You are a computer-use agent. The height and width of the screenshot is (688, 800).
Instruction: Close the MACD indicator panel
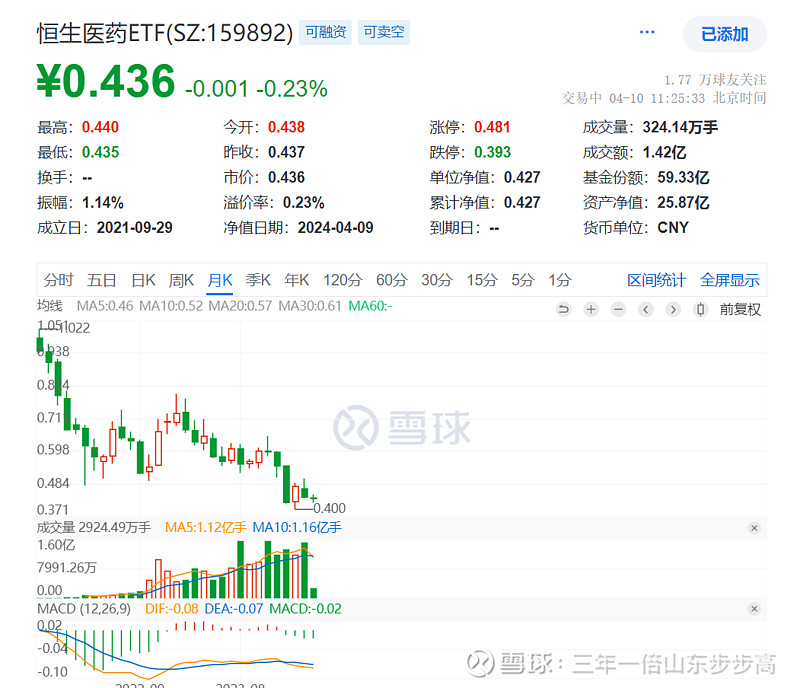point(754,609)
